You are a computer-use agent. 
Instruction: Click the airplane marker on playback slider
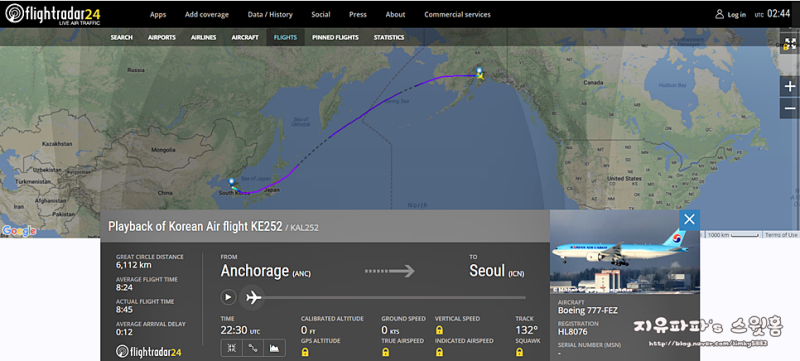253,297
